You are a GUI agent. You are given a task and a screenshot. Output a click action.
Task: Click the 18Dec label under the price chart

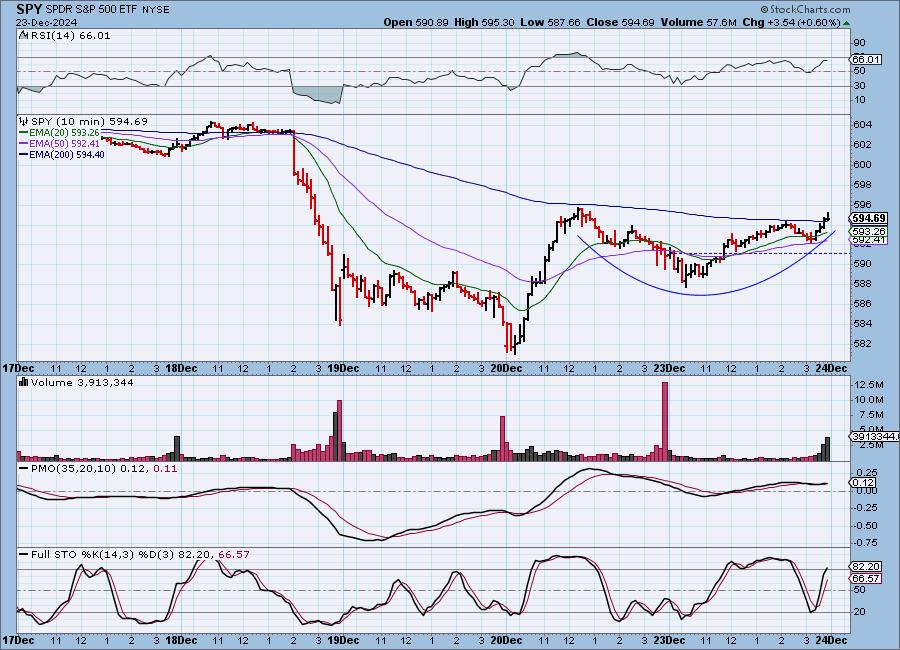181,368
